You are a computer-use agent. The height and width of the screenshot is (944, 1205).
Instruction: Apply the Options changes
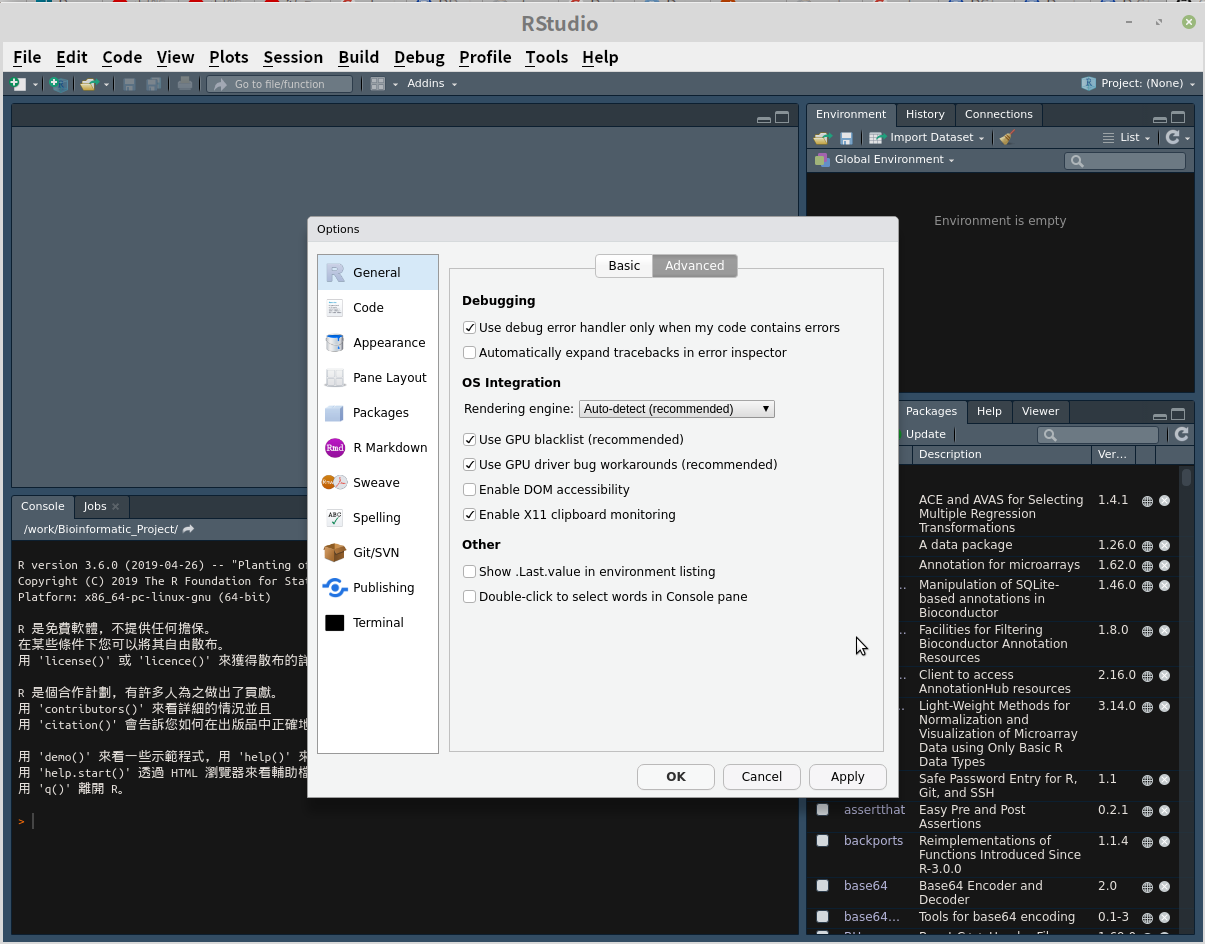pyautogui.click(x=847, y=776)
